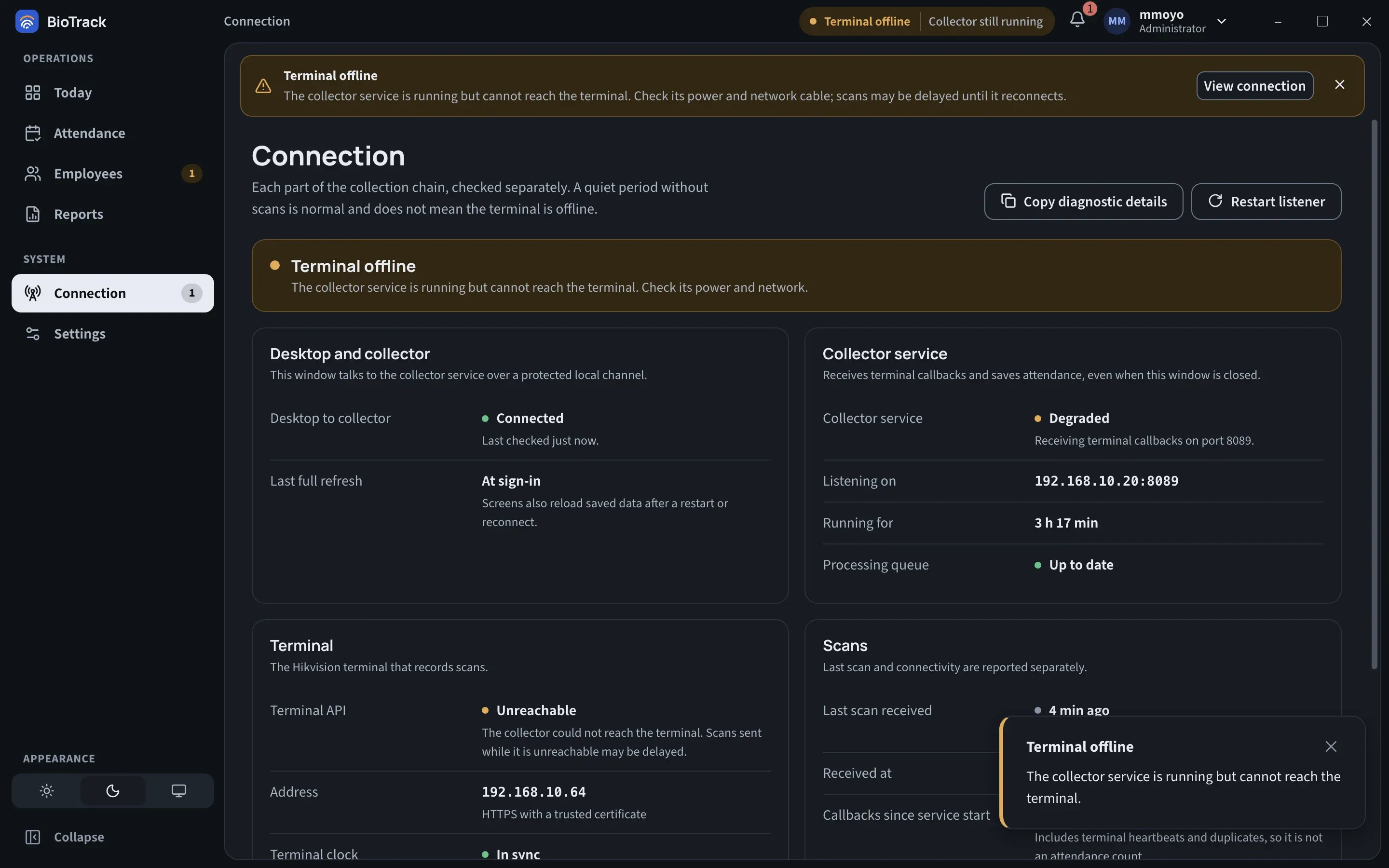The height and width of the screenshot is (868, 1389).
Task: Click the Unreachable Terminal API status
Action: point(529,711)
